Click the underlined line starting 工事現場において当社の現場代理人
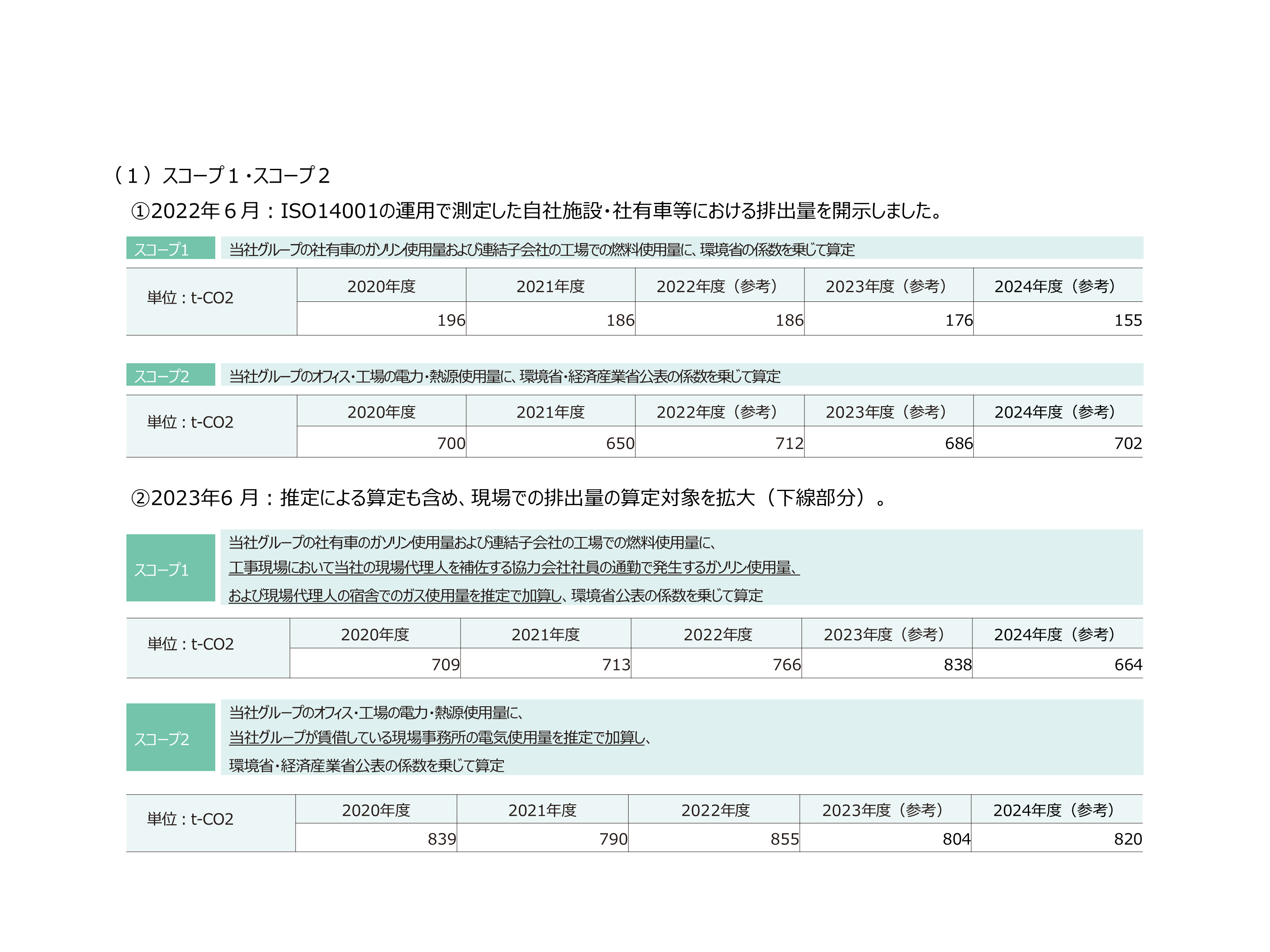The width and height of the screenshot is (1270, 952). pos(514,568)
